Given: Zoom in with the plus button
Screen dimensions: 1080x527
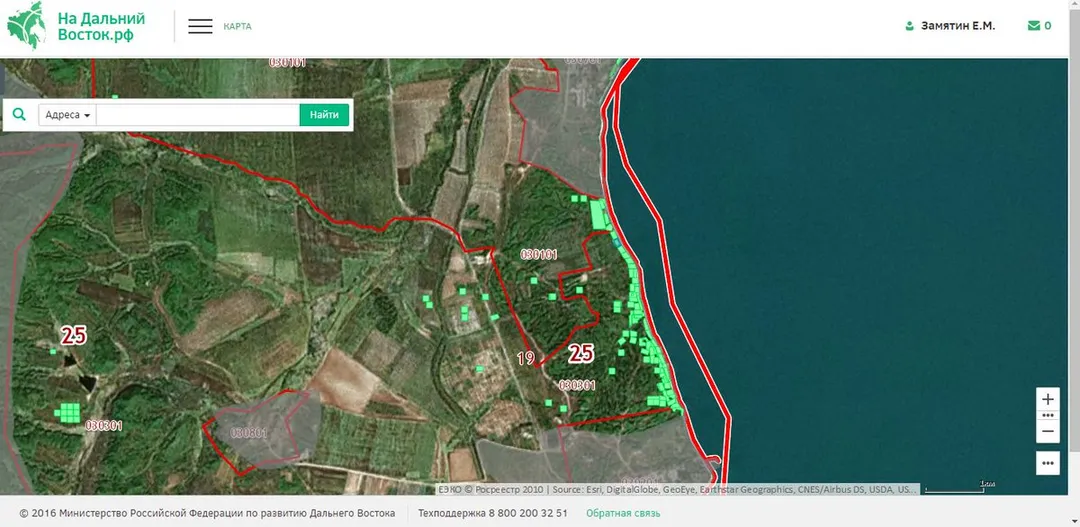Looking at the screenshot, I should [1048, 399].
